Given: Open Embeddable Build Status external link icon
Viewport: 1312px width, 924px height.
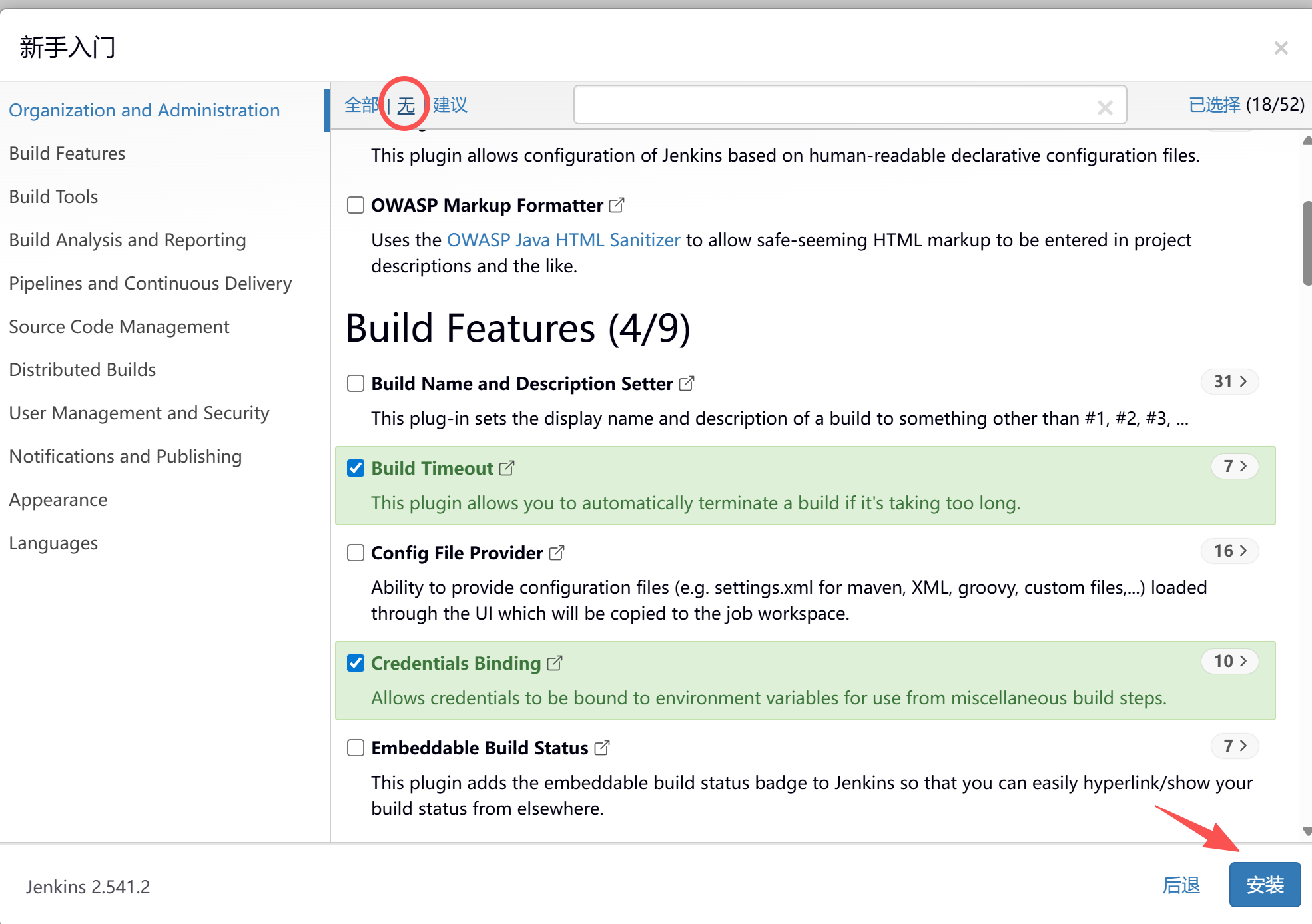Looking at the screenshot, I should (x=602, y=748).
